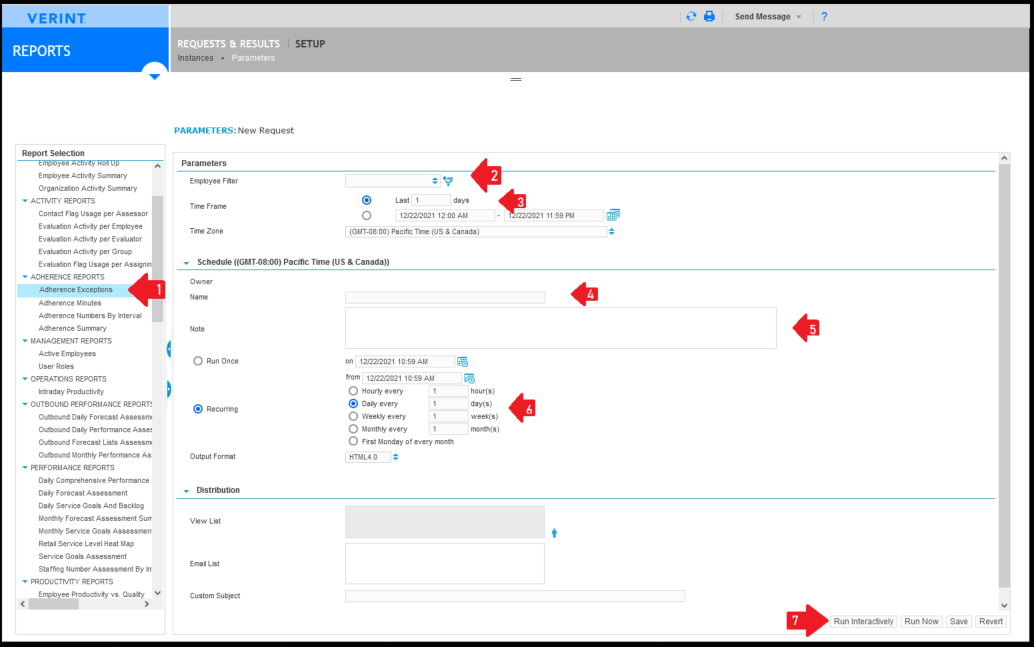Click the Note text area
The height and width of the screenshot is (647, 1034).
point(561,328)
